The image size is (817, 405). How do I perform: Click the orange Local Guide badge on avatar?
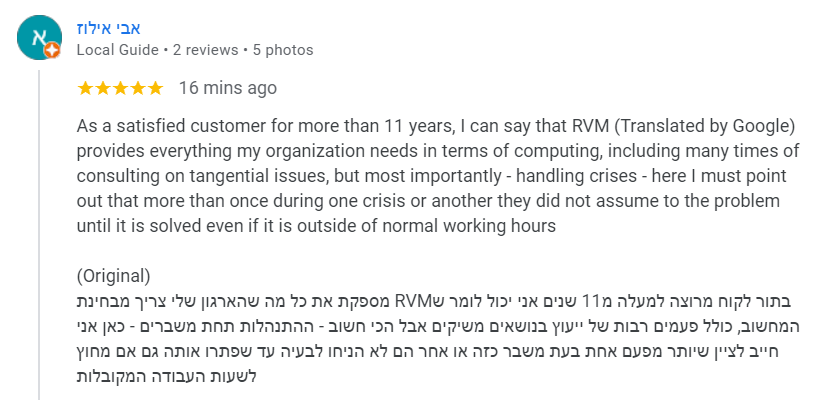click(52, 51)
